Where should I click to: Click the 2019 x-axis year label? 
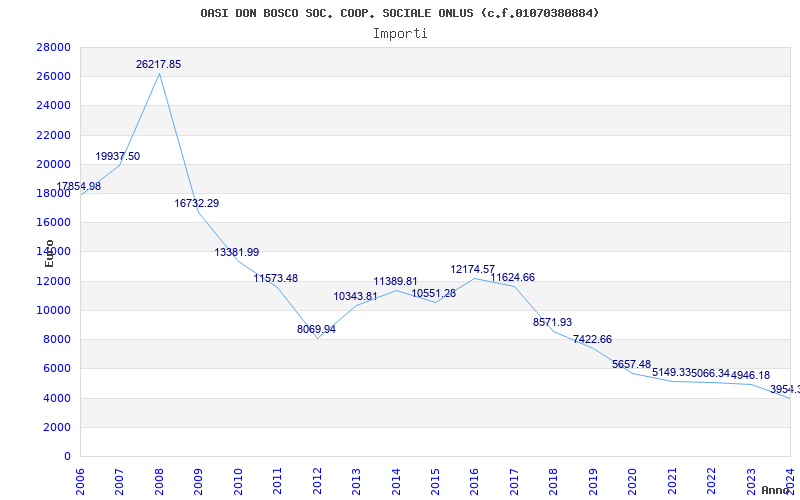coord(593,481)
